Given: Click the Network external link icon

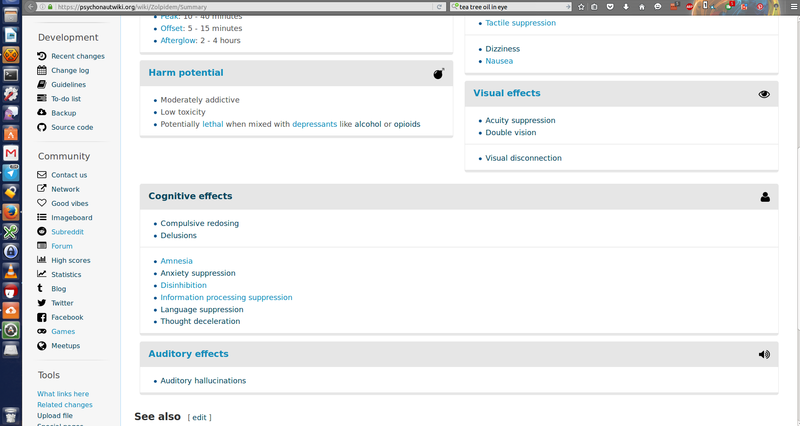Looking at the screenshot, I should coord(42,189).
